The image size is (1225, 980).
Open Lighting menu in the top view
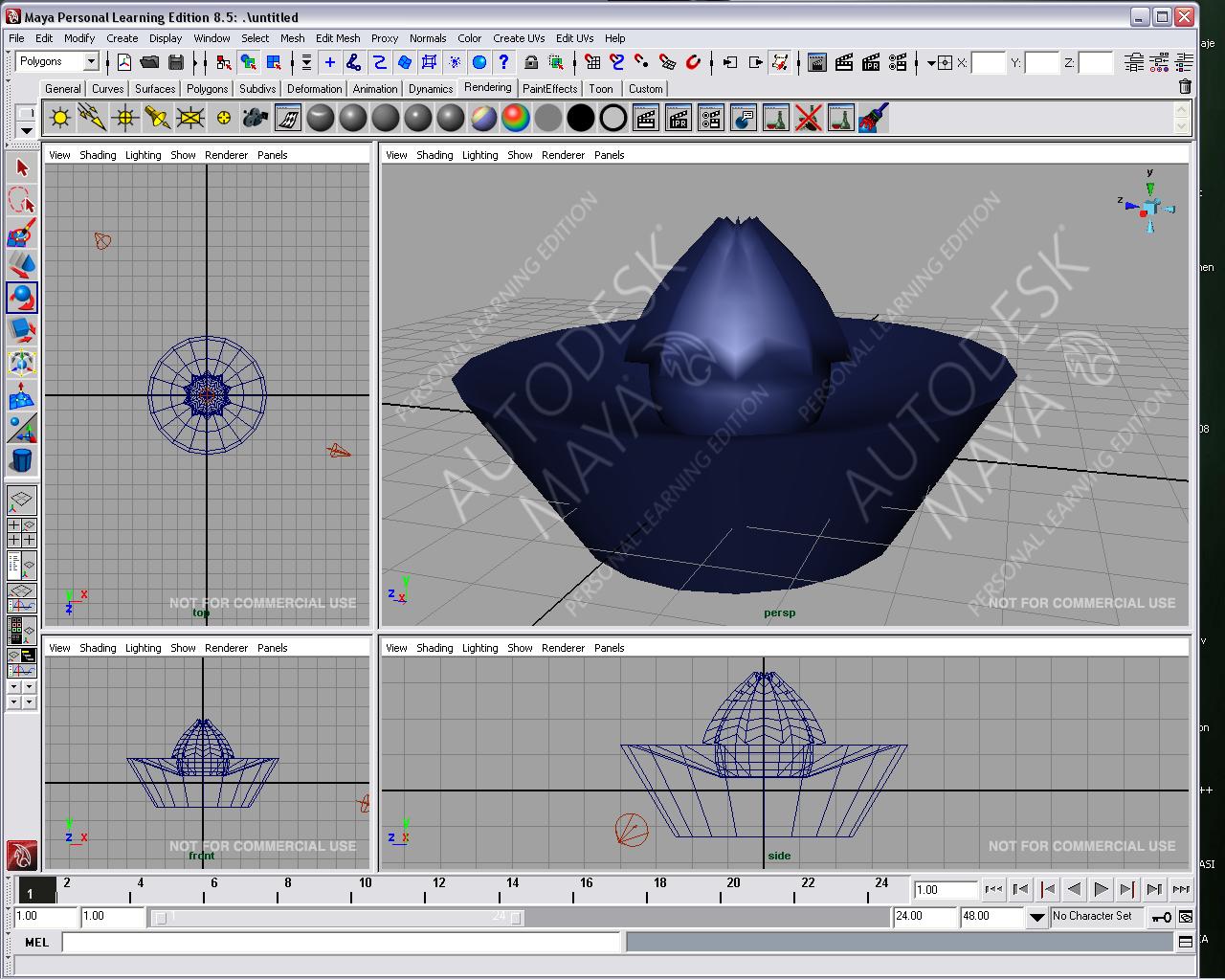tap(144, 155)
